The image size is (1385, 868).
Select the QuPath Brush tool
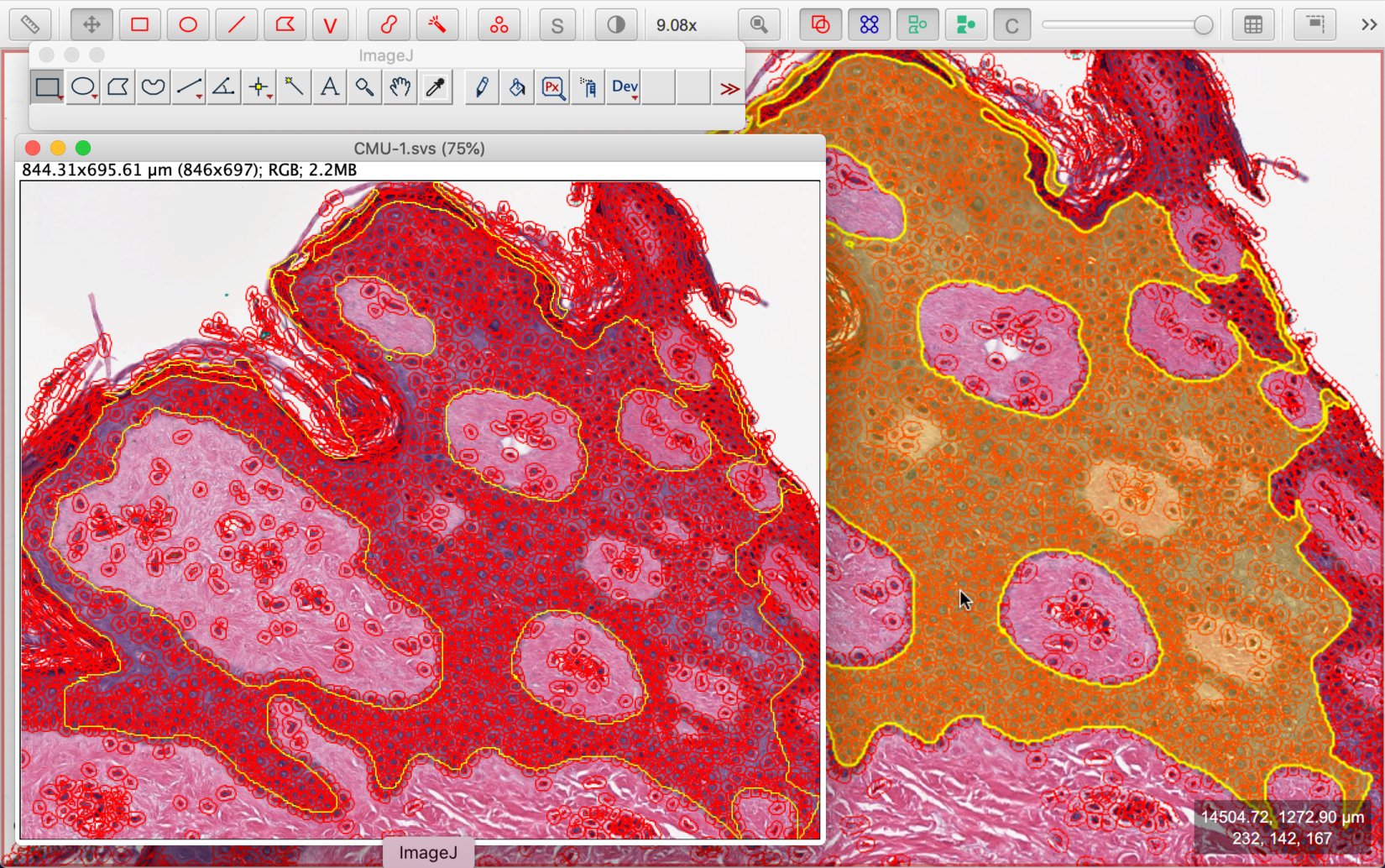pos(389,24)
